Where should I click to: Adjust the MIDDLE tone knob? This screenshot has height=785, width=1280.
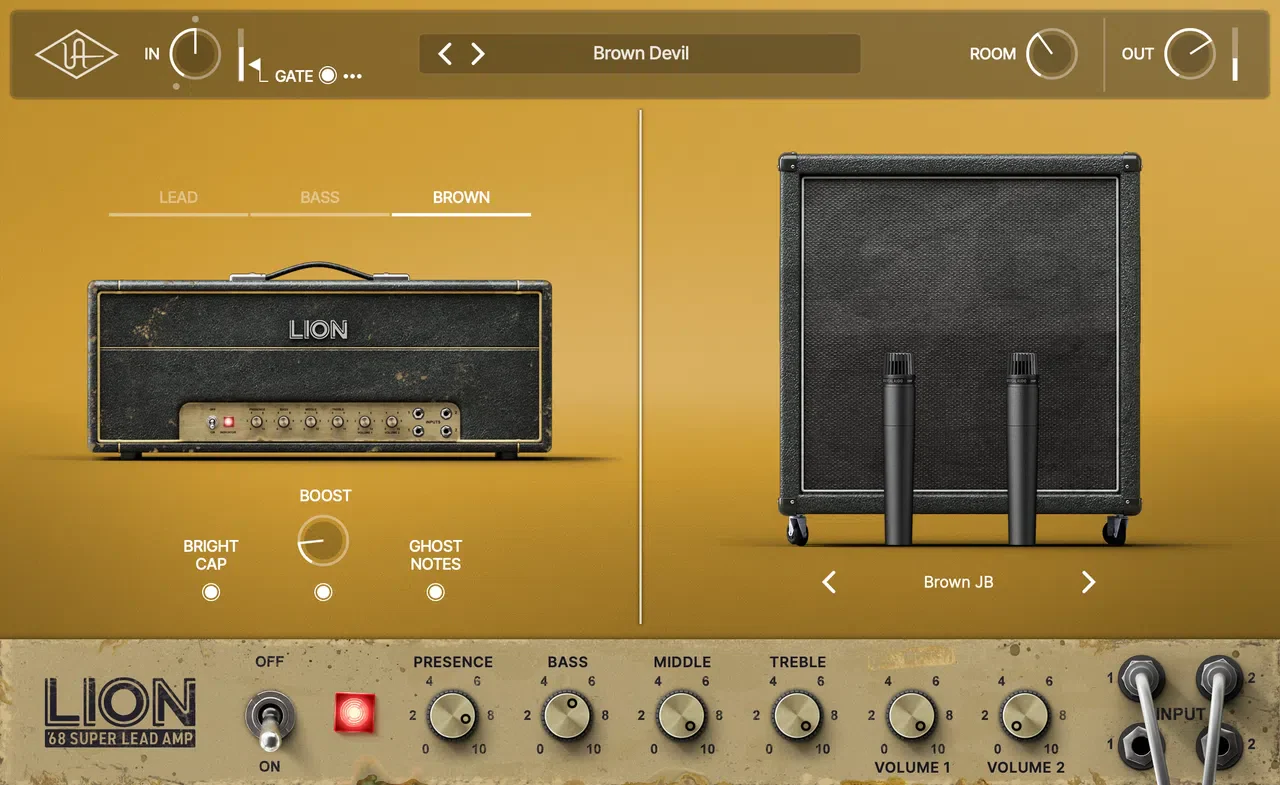[682, 715]
